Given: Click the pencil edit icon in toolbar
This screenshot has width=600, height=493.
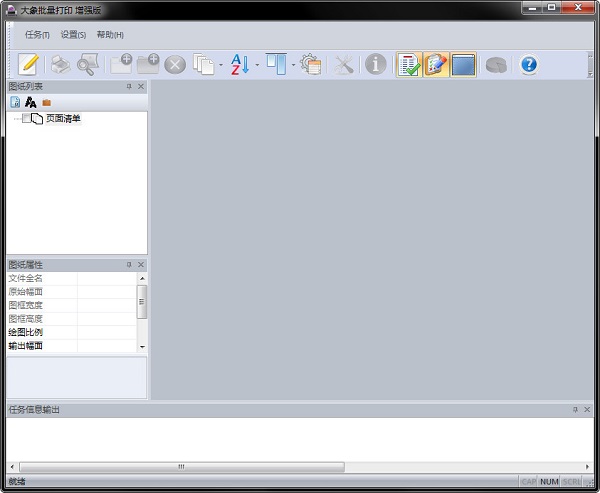Looking at the screenshot, I should click(x=29, y=65).
